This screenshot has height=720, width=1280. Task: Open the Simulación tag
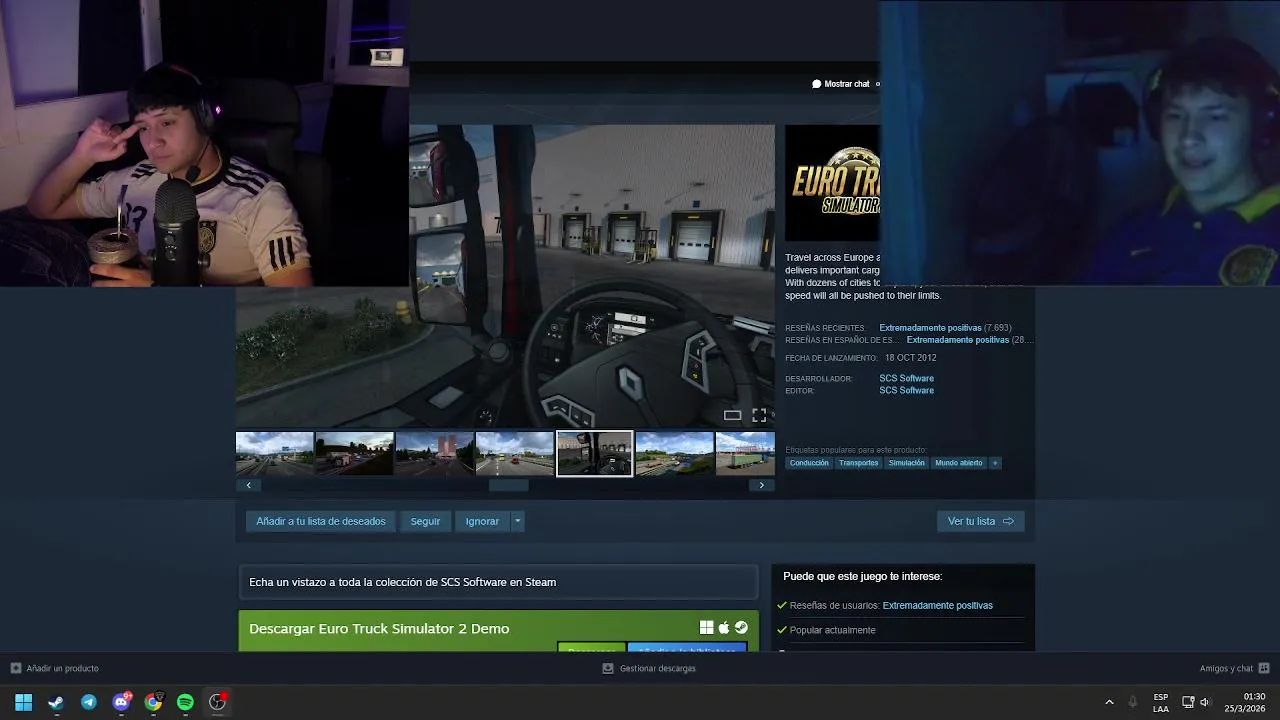coord(906,463)
